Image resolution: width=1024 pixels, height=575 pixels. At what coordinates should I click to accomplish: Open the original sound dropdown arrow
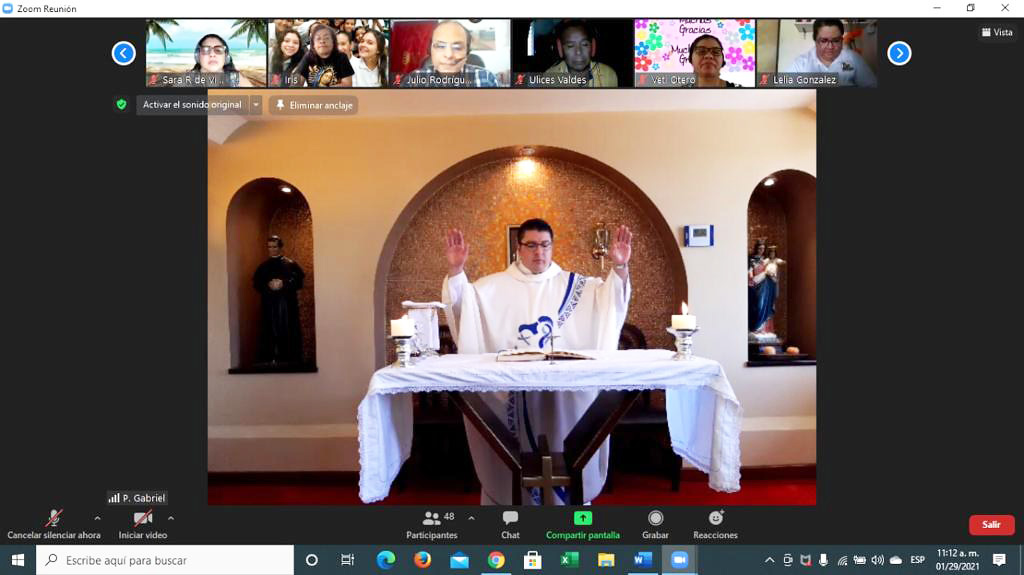[x=256, y=105]
